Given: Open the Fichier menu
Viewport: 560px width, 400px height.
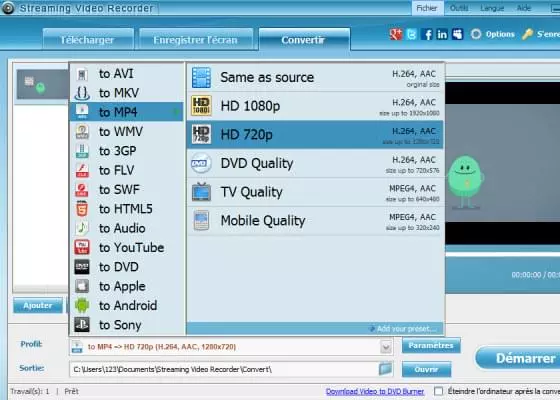Looking at the screenshot, I should tap(427, 8).
